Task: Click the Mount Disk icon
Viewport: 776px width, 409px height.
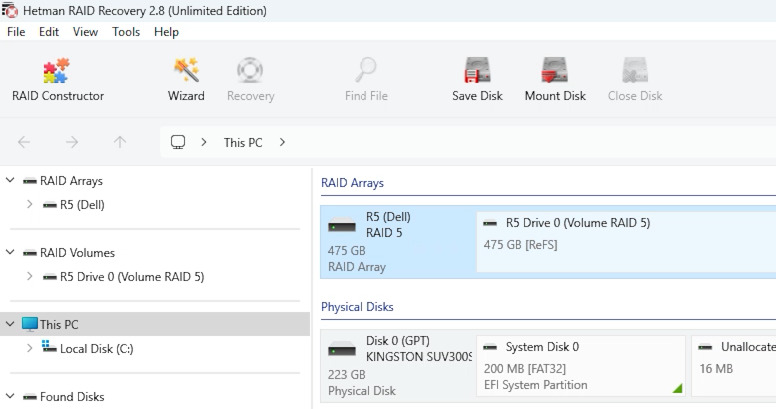Action: 555,70
